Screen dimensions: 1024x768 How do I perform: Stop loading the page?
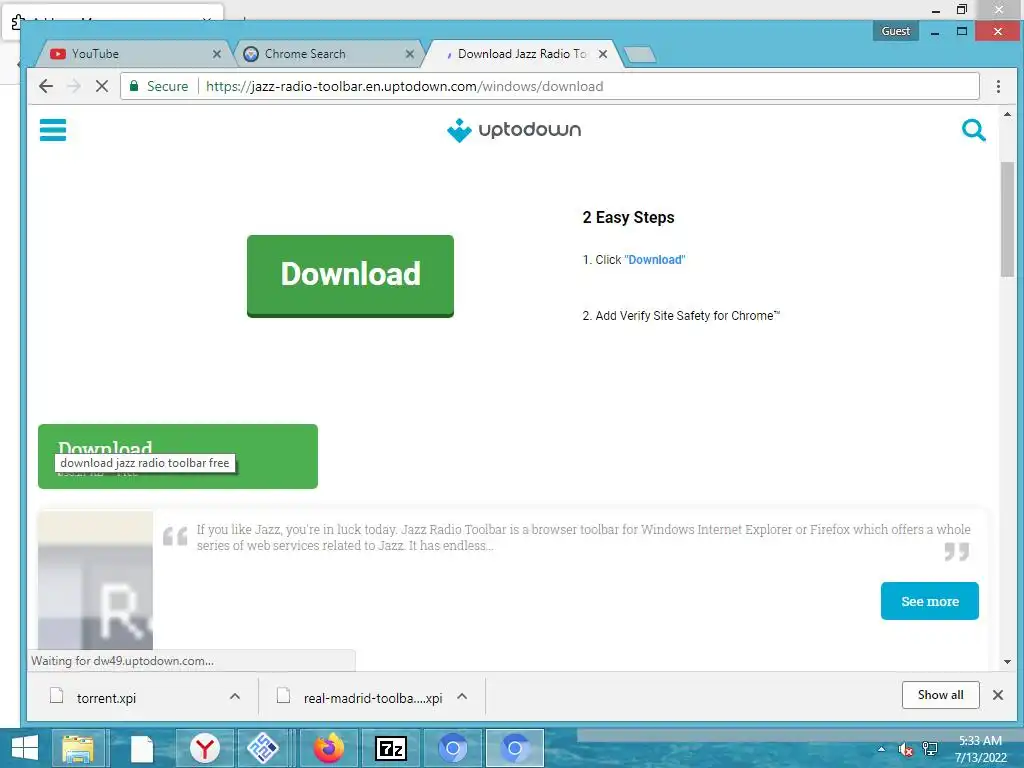(102, 86)
